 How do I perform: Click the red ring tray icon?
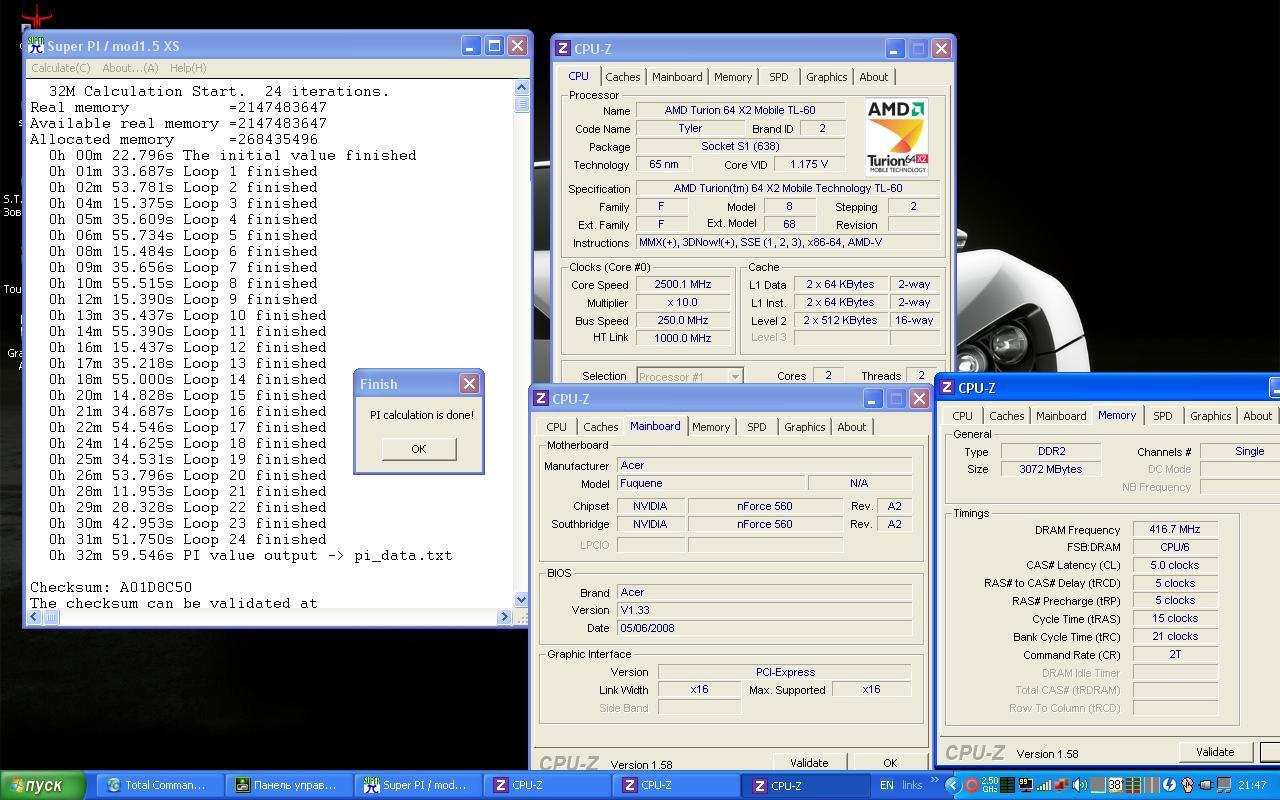pos(972,785)
